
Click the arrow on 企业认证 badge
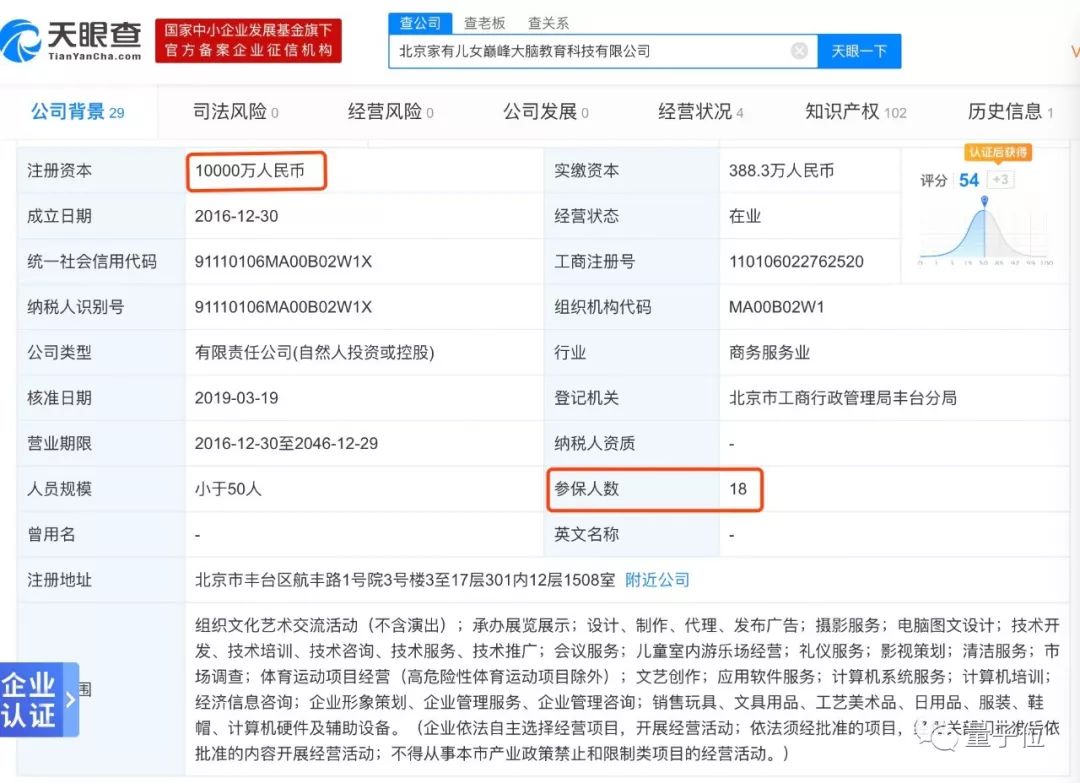pos(70,700)
